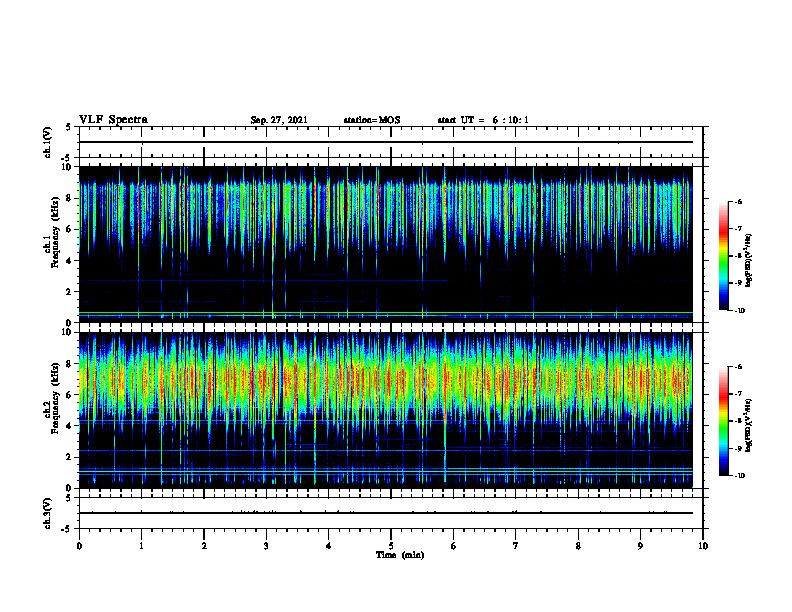Click the ch.2 spectrogram panel
792x612 pixels.
(x=386, y=410)
